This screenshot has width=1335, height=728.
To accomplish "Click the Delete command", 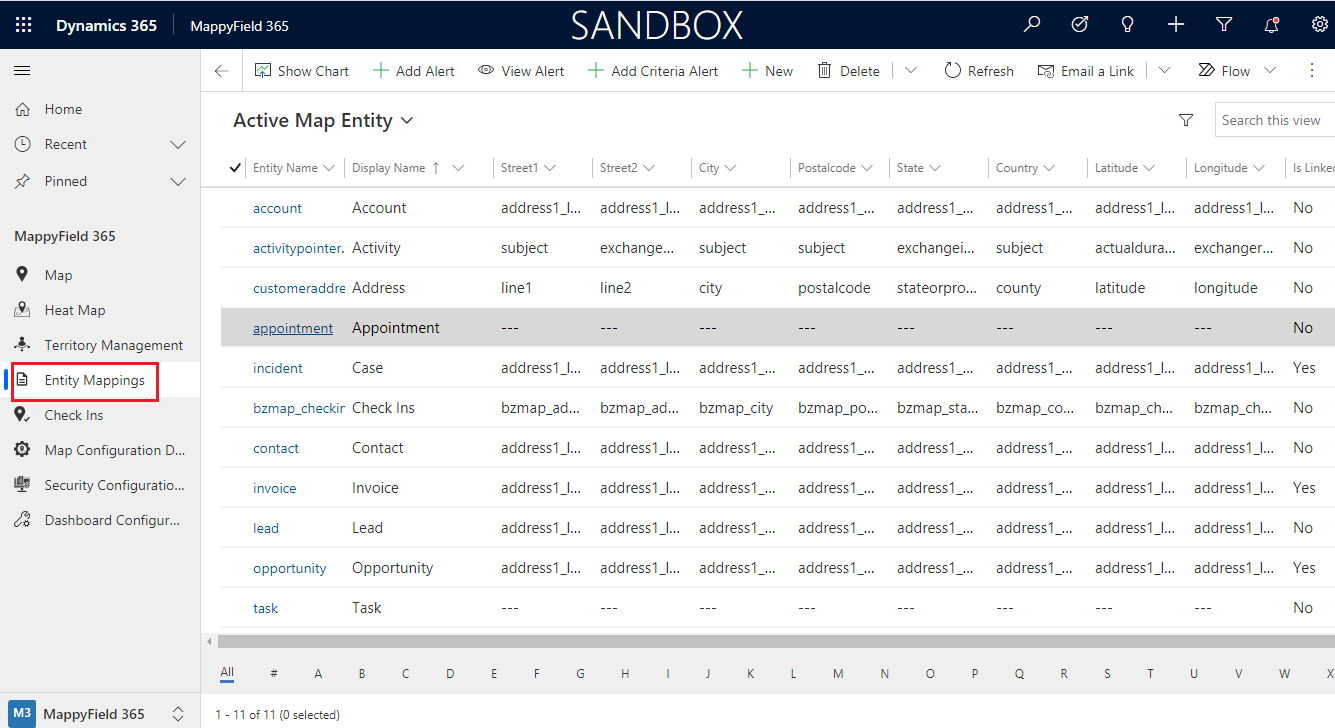I will pyautogui.click(x=848, y=71).
